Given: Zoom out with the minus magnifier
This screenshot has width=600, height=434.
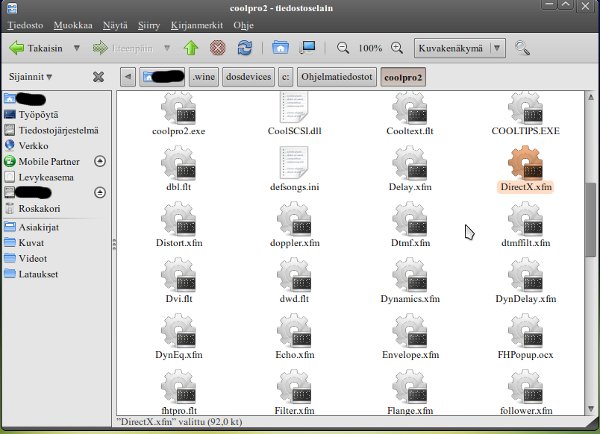Looking at the screenshot, I should (x=342, y=48).
